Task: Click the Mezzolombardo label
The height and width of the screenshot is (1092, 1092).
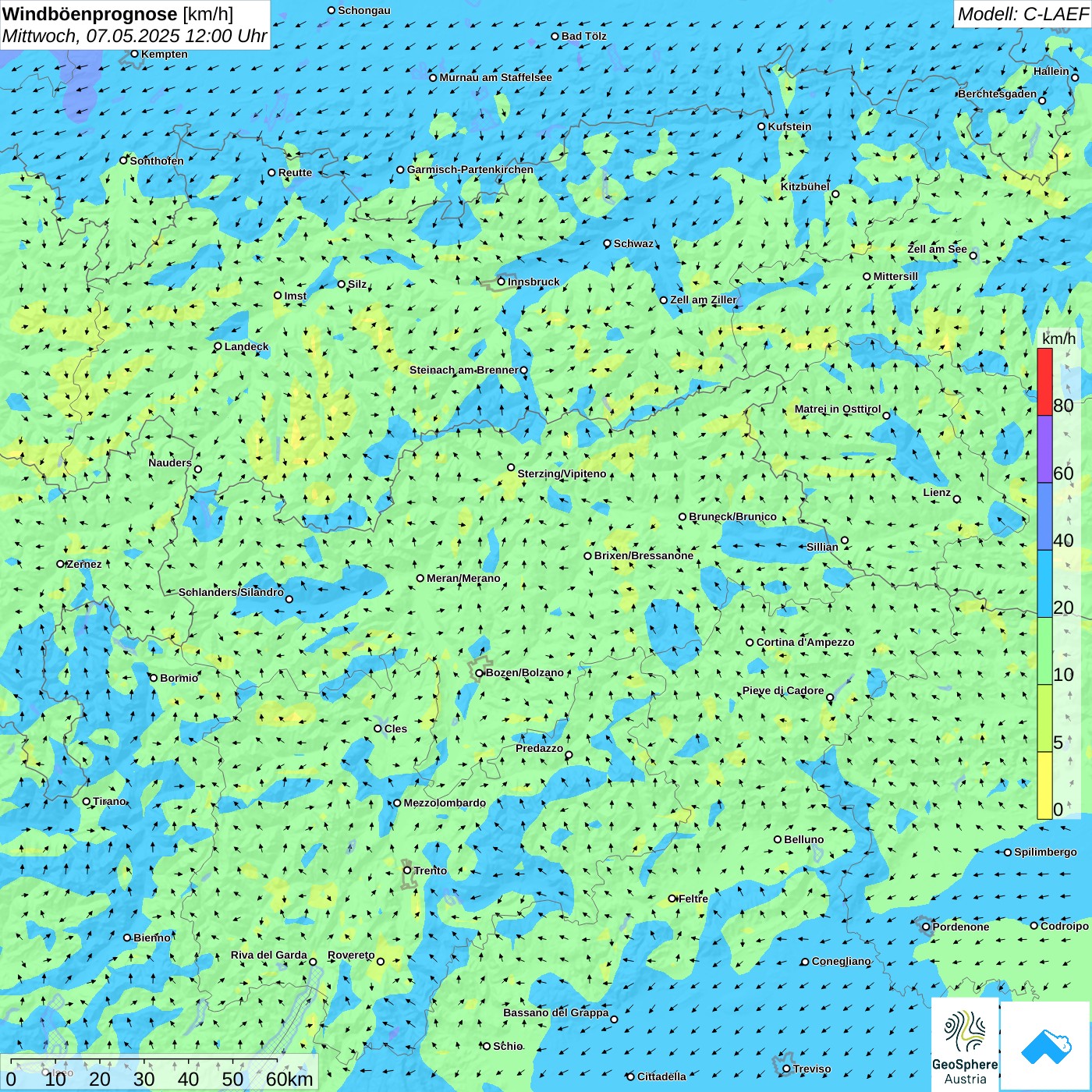Action: point(445,803)
